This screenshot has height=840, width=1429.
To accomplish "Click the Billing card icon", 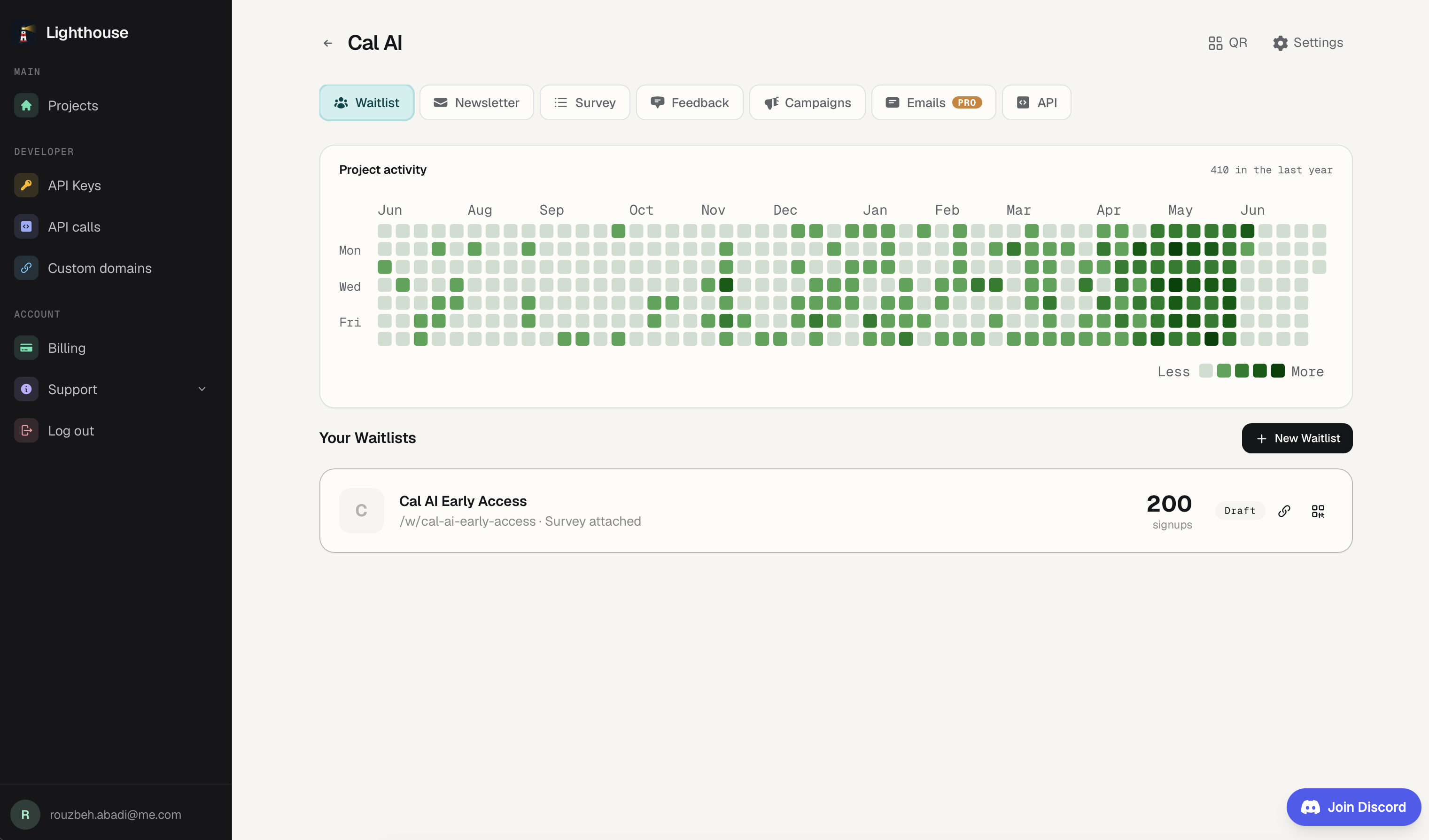I will pos(26,348).
